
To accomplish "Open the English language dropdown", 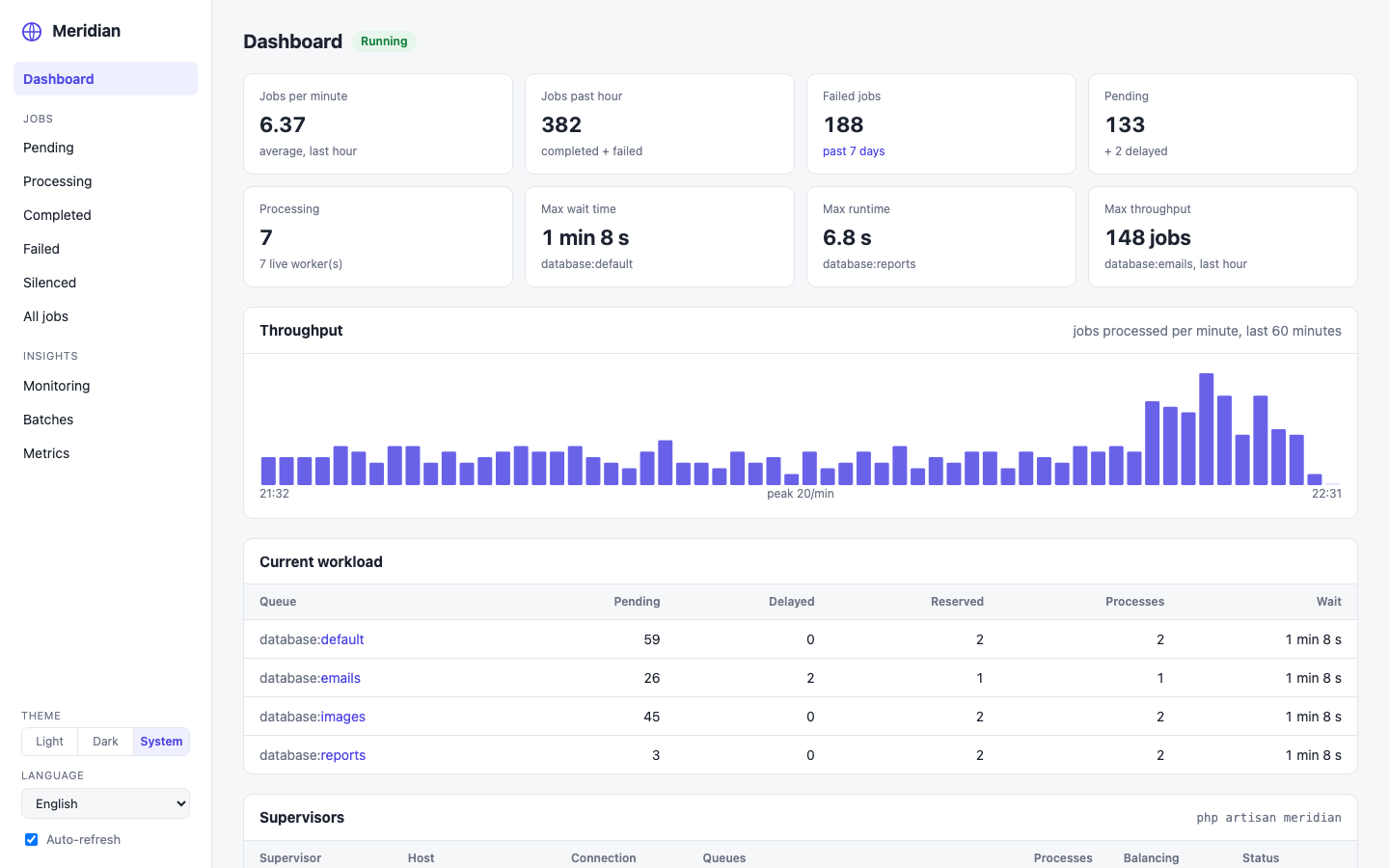I will coord(105,803).
